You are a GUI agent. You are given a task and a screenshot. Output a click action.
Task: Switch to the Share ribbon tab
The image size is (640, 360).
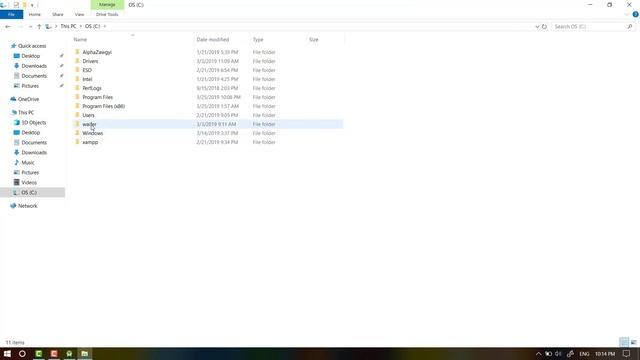click(x=58, y=14)
